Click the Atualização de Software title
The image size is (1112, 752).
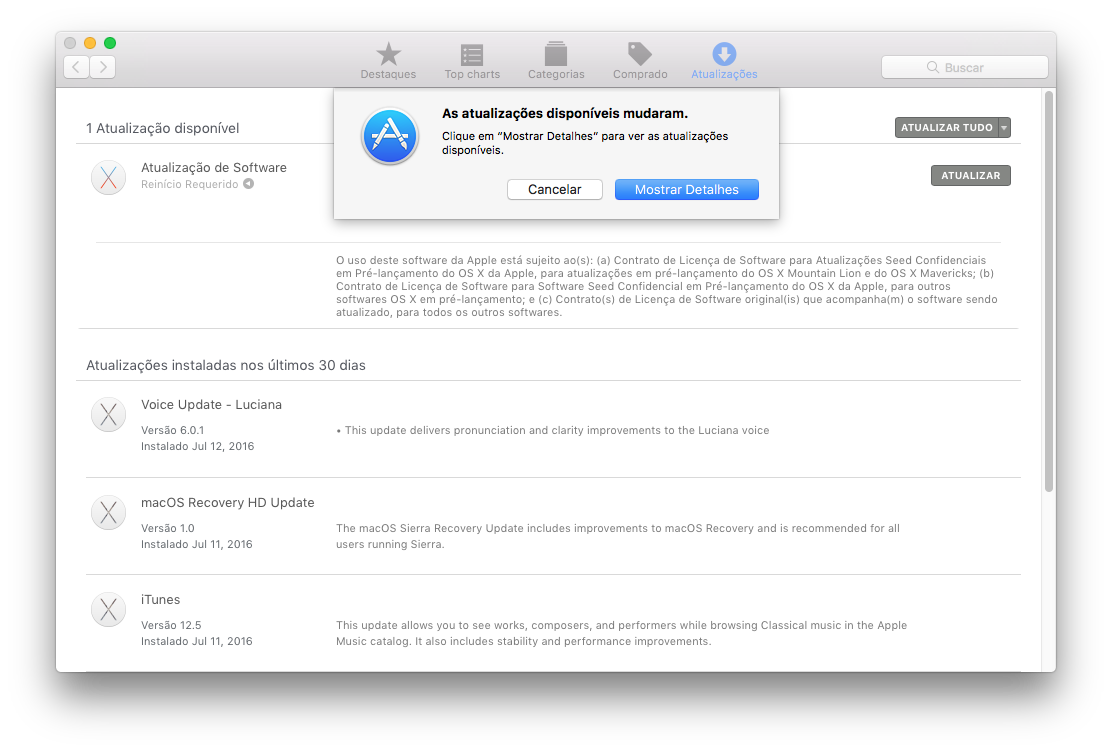[x=213, y=167]
